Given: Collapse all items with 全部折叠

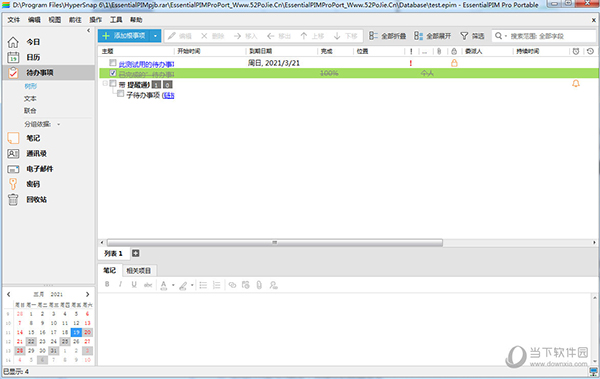Looking at the screenshot, I should click(387, 36).
